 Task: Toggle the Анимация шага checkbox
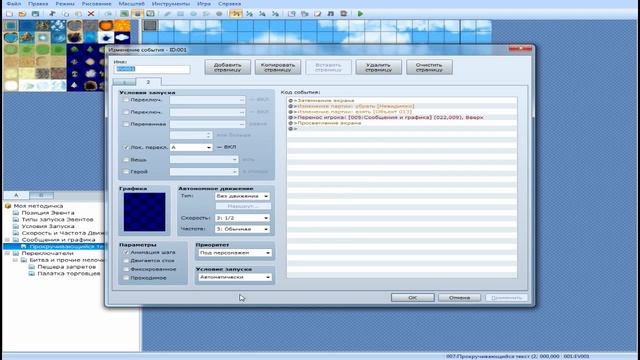click(x=126, y=252)
